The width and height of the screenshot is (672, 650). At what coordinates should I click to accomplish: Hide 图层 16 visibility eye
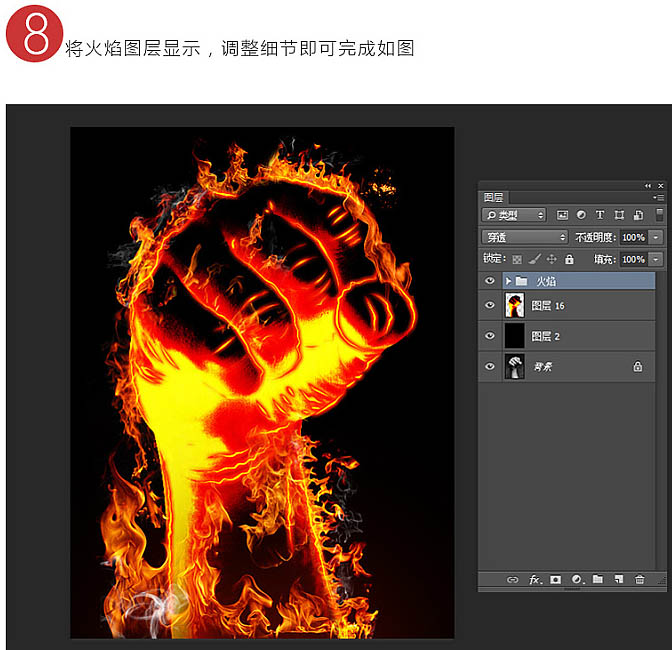(x=490, y=305)
